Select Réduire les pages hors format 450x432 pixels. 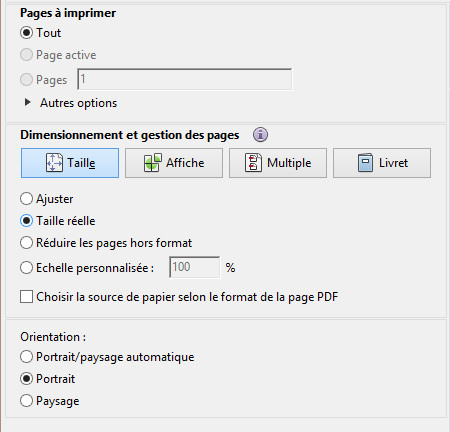pos(26,243)
